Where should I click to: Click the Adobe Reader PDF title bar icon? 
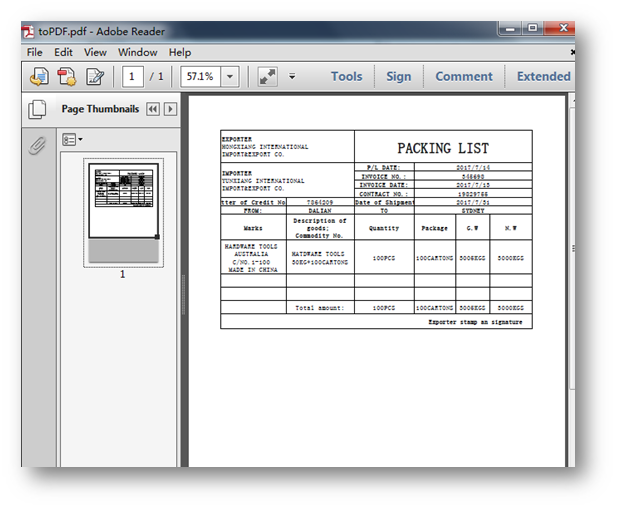tap(28, 31)
